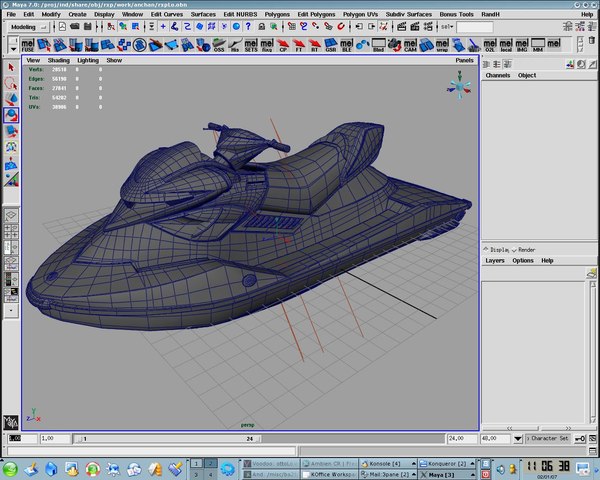Click the render current frame clapper icon
The height and width of the screenshot is (480, 600).
401,26
